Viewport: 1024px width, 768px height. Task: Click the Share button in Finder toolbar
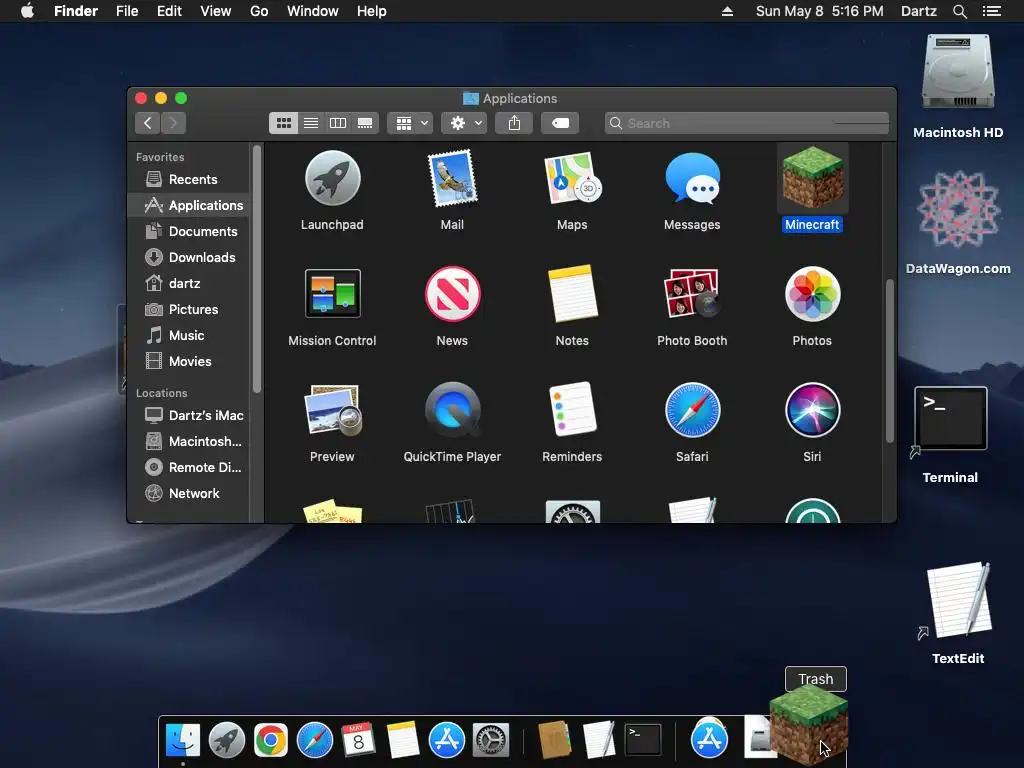(515, 123)
